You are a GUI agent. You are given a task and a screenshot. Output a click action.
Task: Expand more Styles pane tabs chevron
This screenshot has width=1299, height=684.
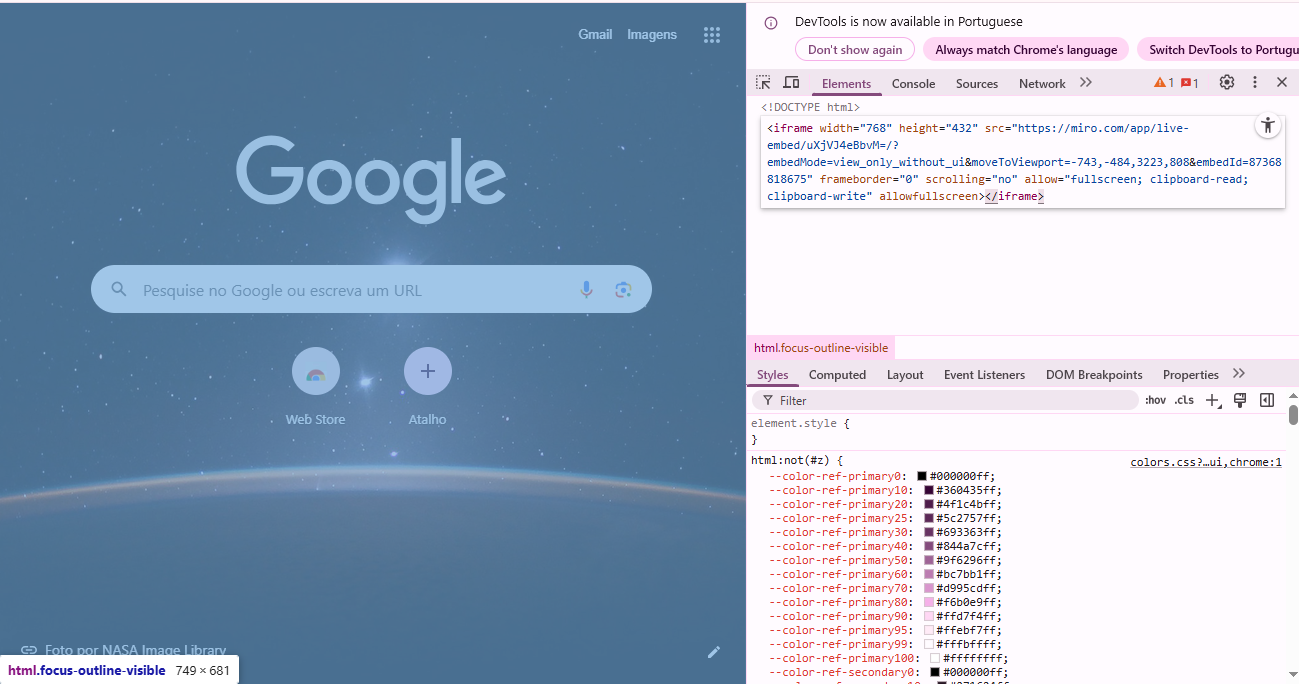pos(1239,374)
